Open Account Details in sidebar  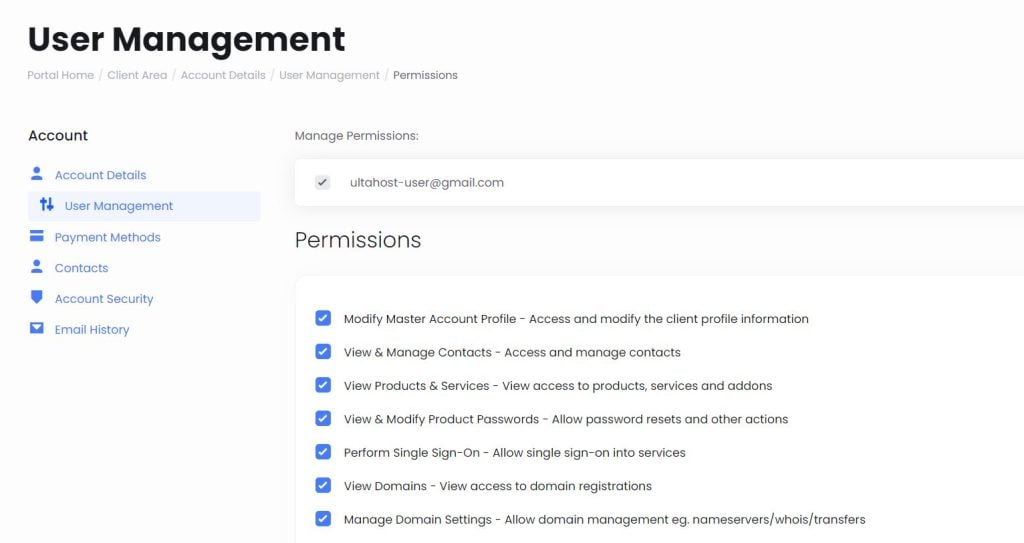click(101, 175)
